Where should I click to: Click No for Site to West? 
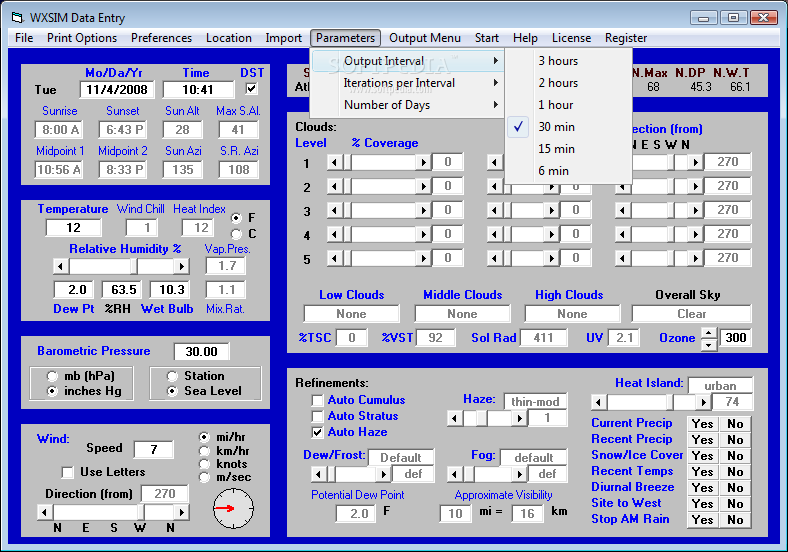(735, 504)
